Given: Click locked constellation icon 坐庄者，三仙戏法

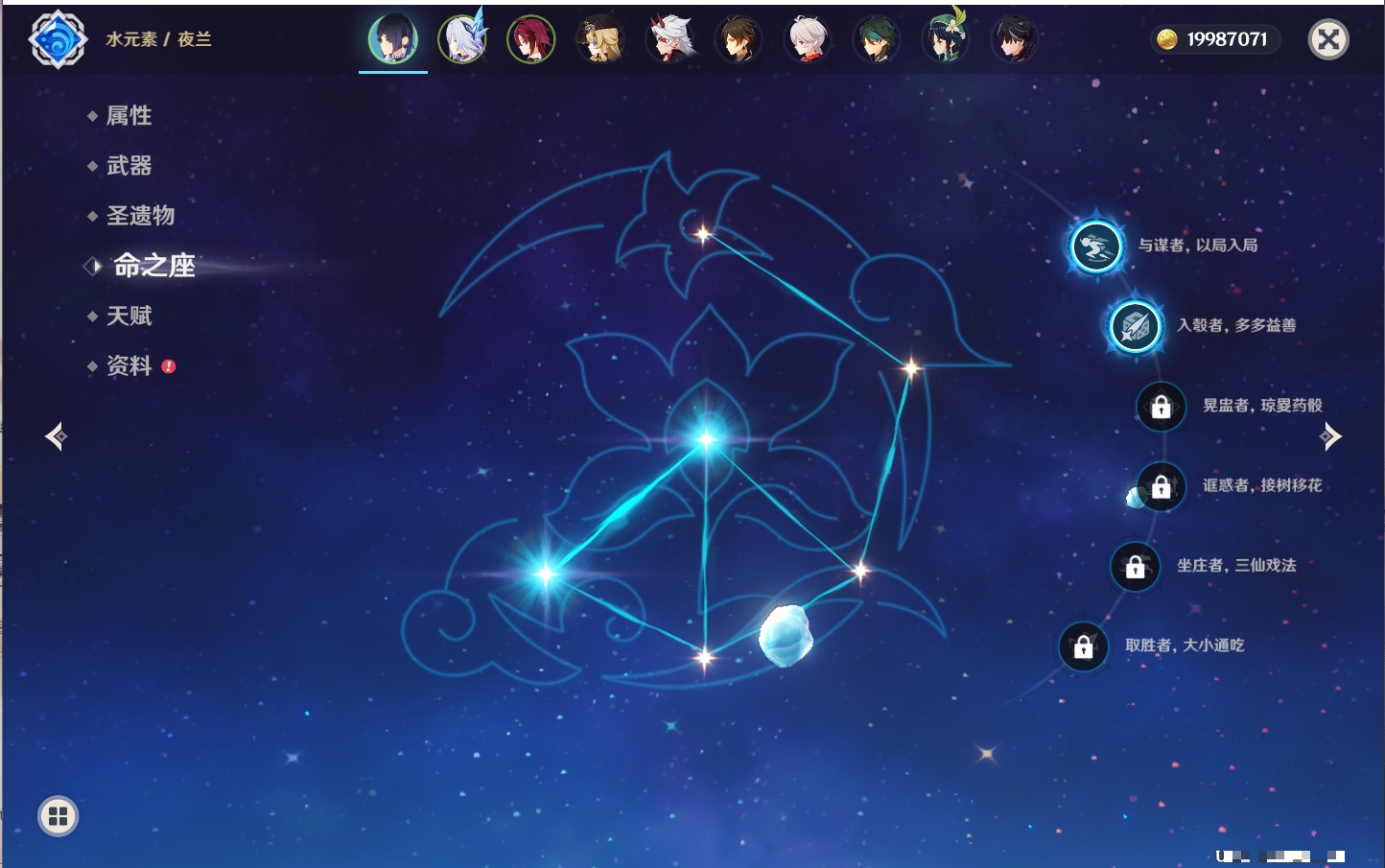Looking at the screenshot, I should coord(1135,567).
